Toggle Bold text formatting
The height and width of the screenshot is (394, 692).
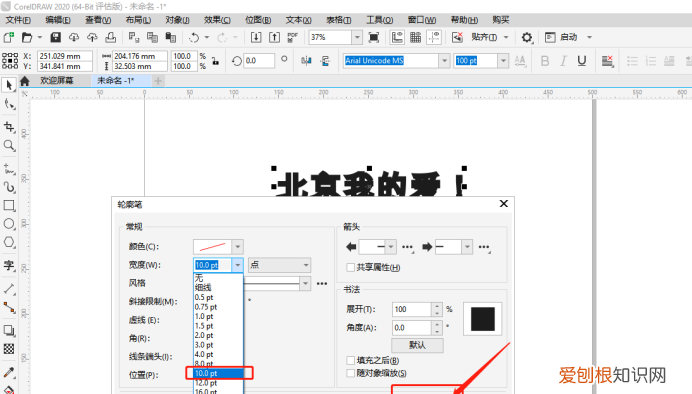[545, 61]
